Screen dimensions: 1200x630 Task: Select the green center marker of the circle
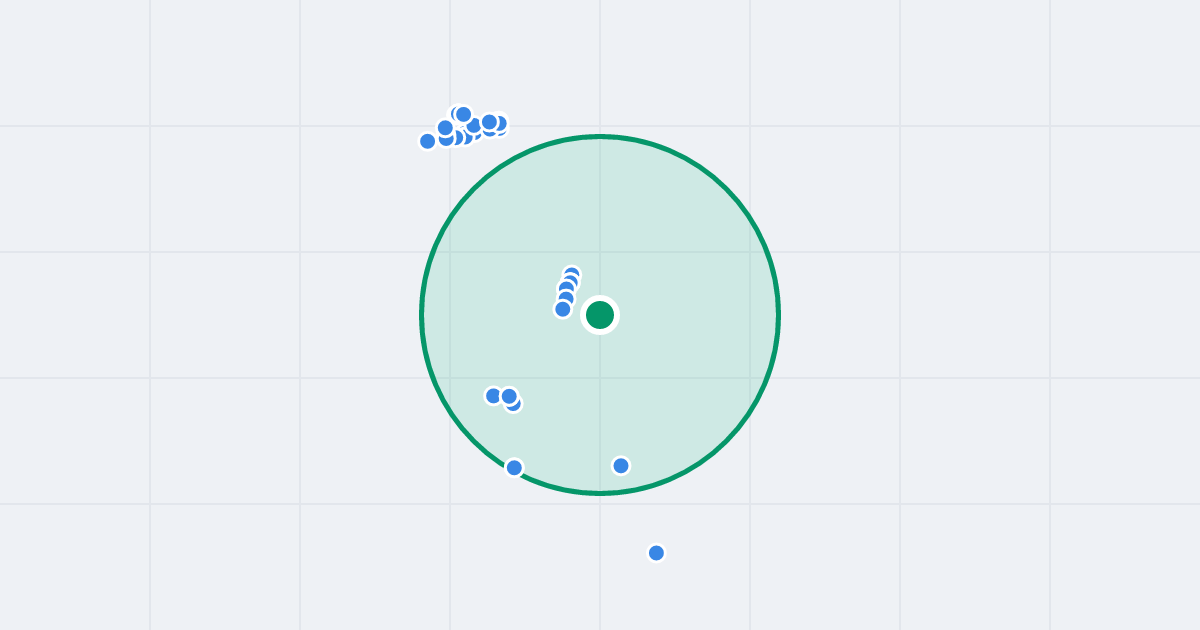pyautogui.click(x=600, y=315)
